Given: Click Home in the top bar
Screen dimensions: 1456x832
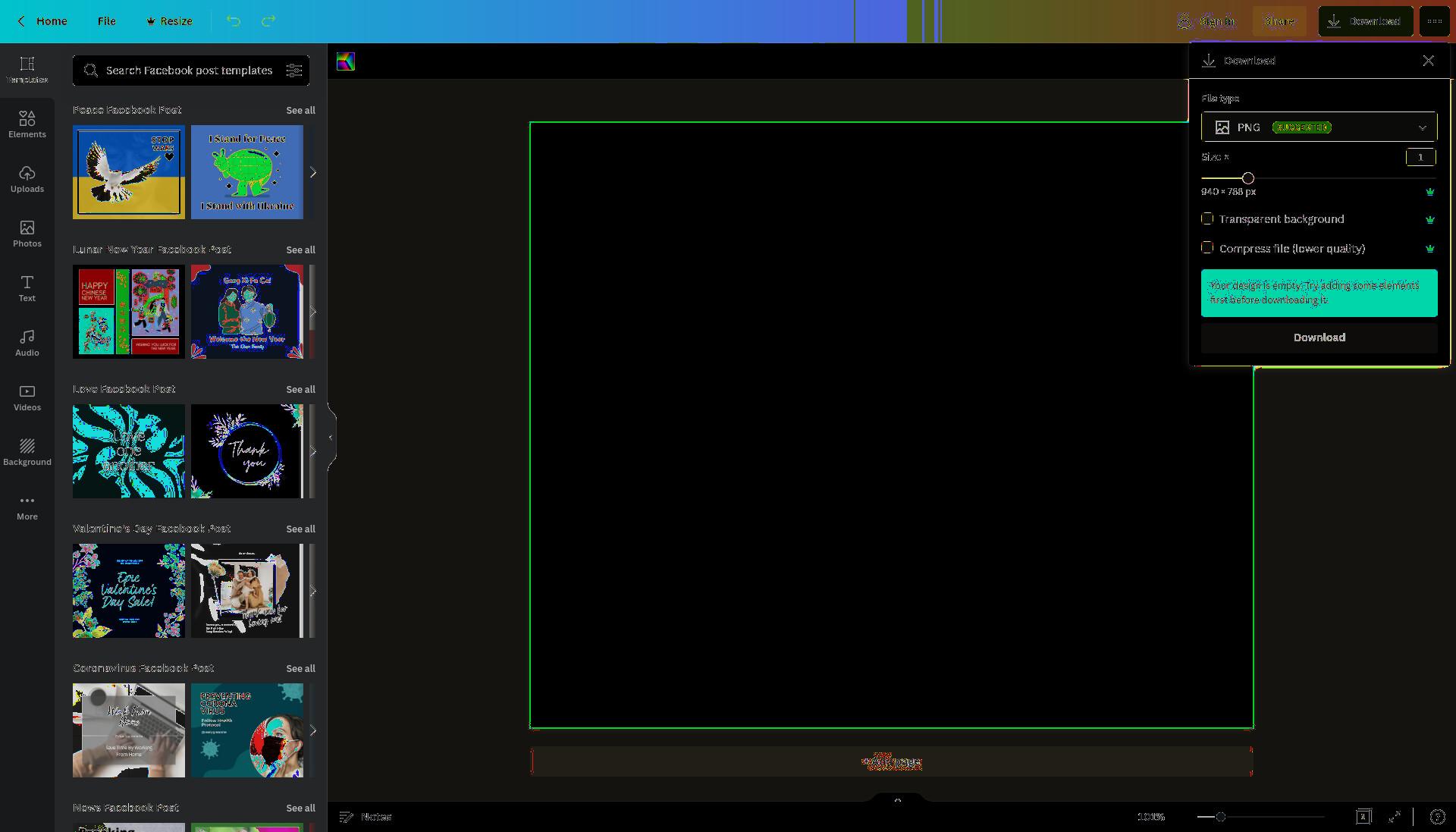Looking at the screenshot, I should [x=52, y=21].
